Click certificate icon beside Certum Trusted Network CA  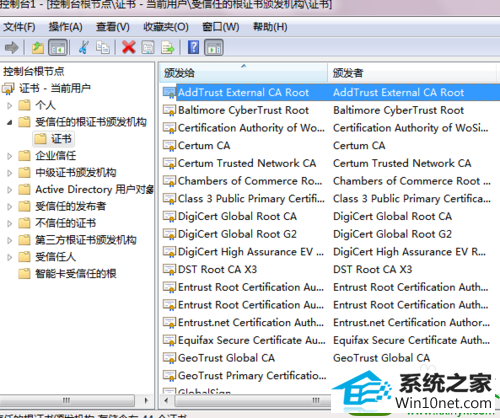[169, 163]
